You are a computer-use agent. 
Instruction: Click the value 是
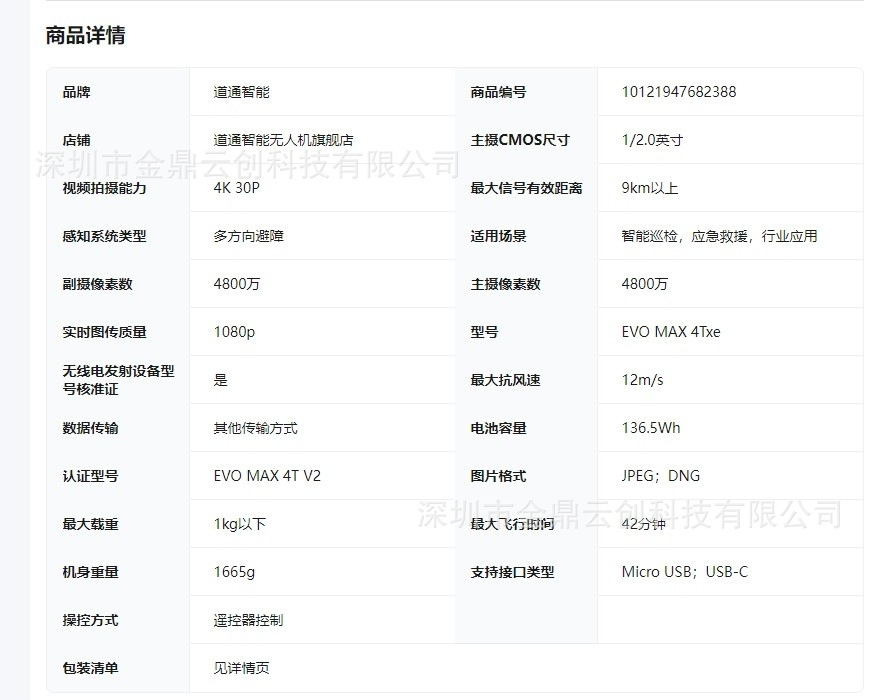220,380
